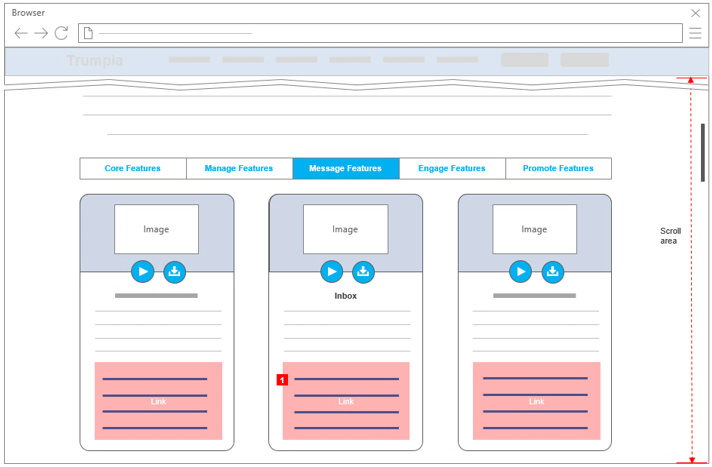
Task: Click the Trumpia logo
Action: pos(95,60)
